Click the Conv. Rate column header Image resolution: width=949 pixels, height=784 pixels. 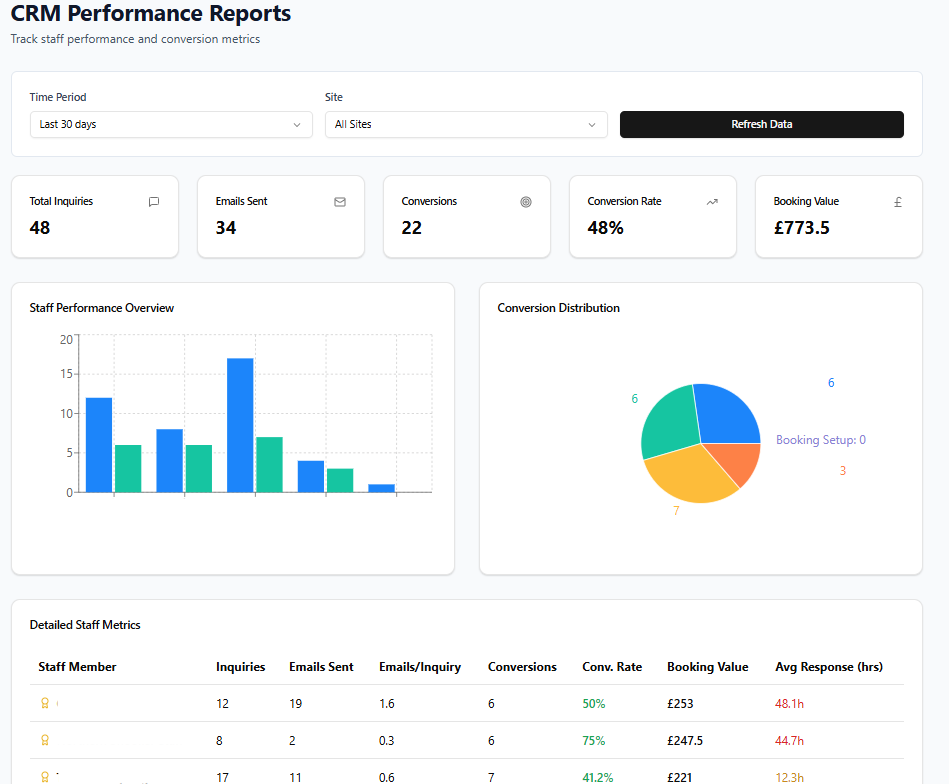[612, 667]
